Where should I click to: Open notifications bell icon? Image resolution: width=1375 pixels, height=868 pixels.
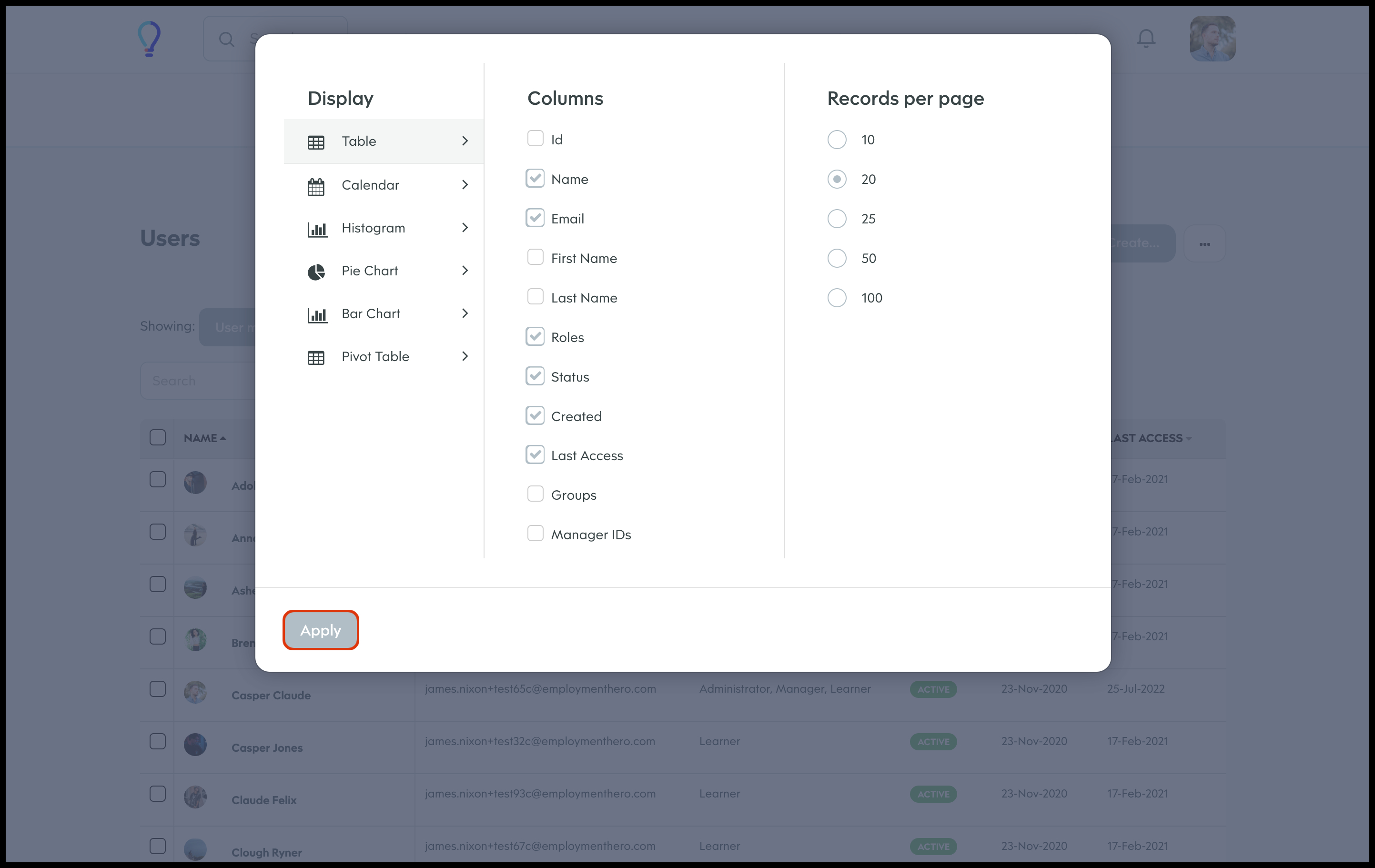click(x=1145, y=38)
